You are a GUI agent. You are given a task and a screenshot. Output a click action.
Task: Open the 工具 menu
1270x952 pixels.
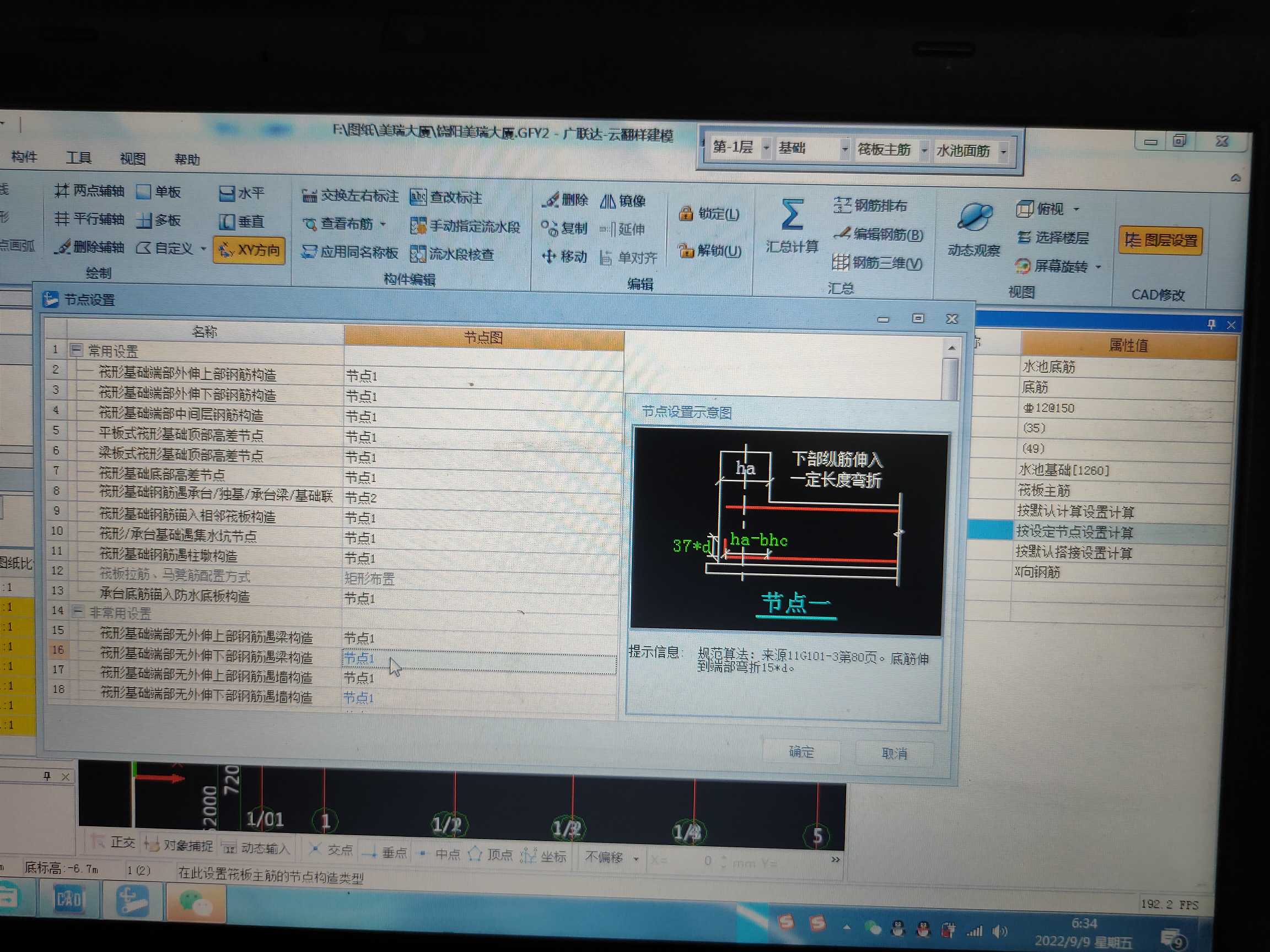pyautogui.click(x=79, y=158)
